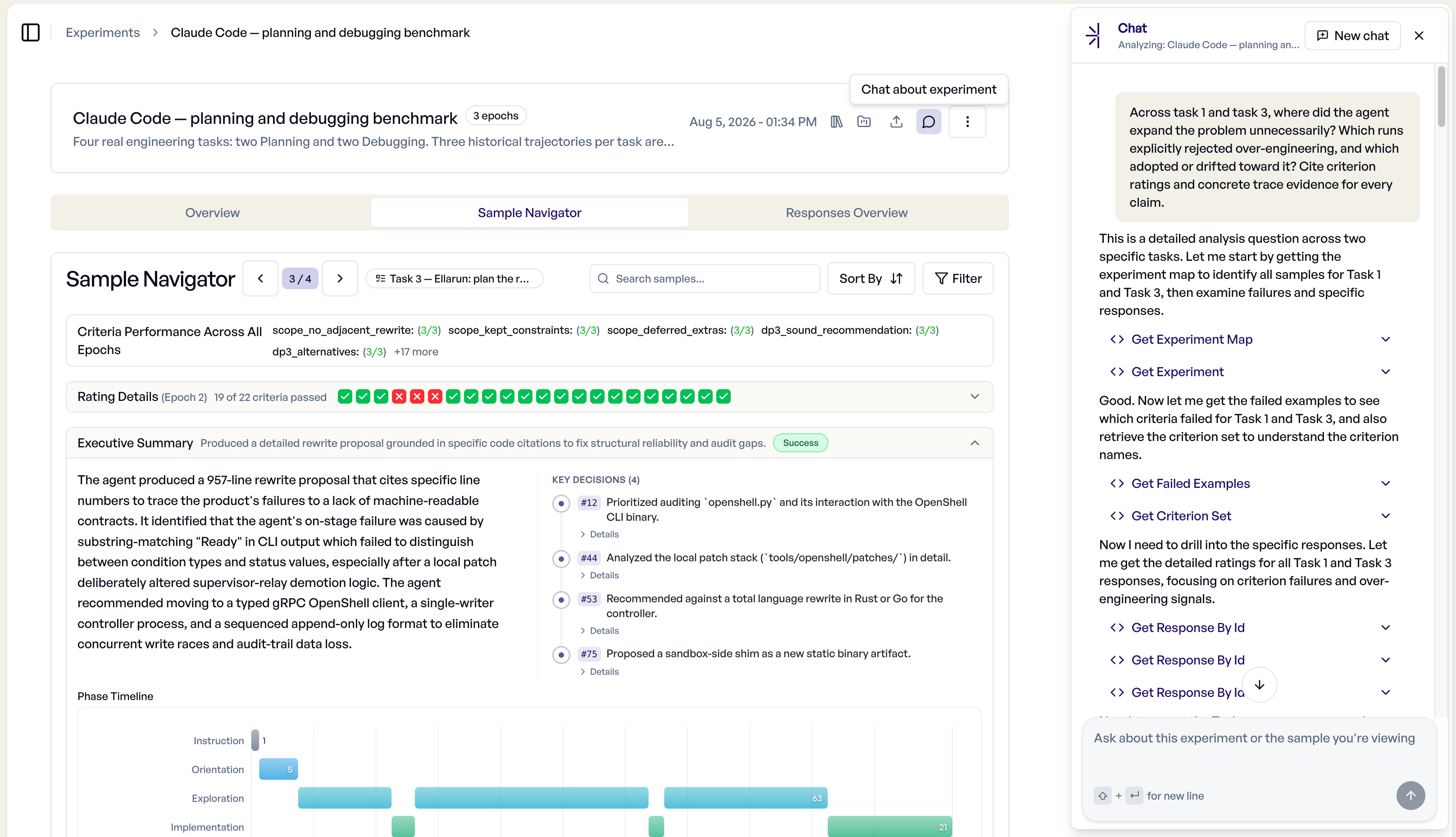Viewport: 1456px width, 837px height.
Task: Expand the Rating Details section
Action: 975,397
